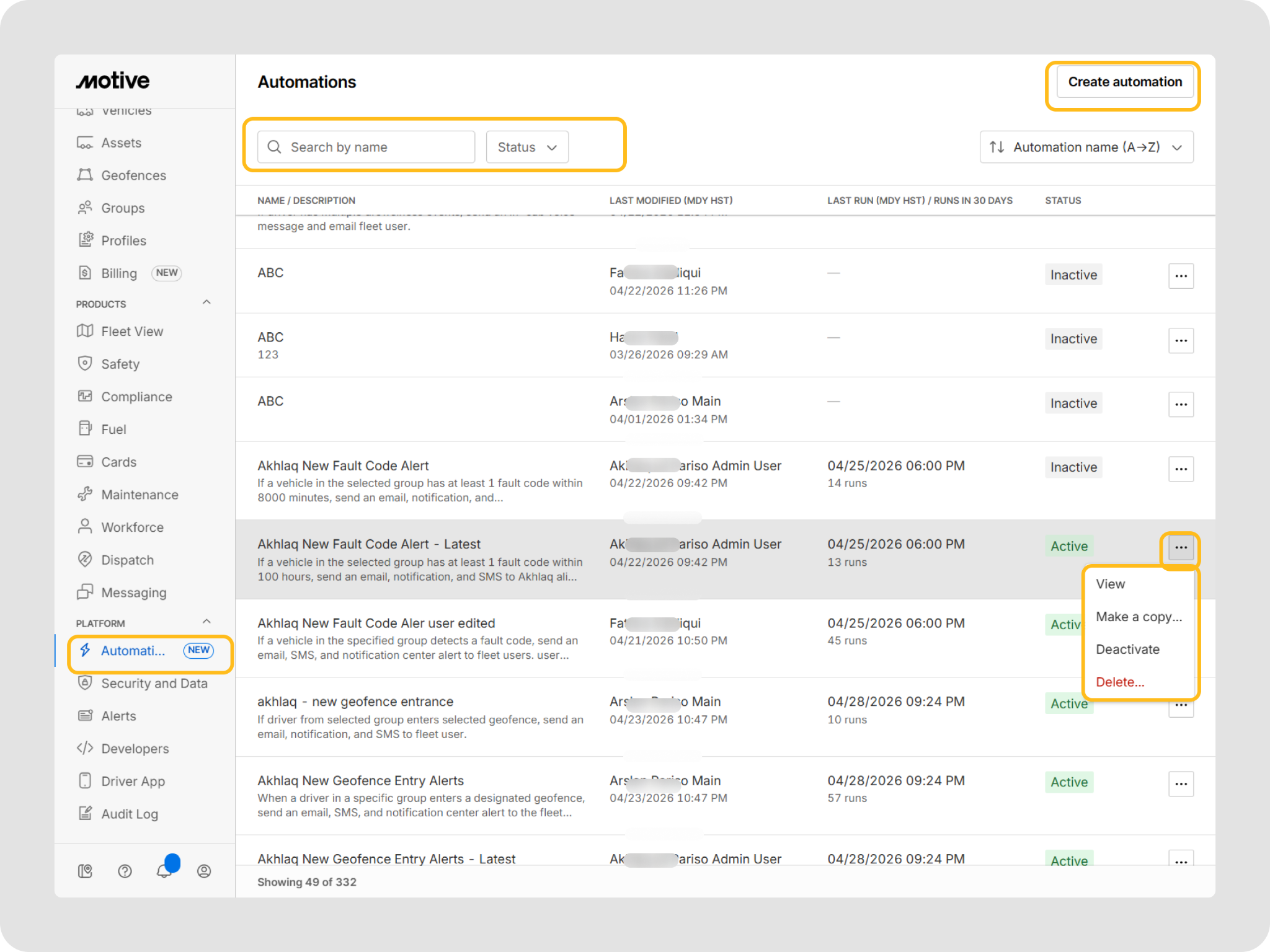Open the Automation name sort dropdown
Viewport: 1270px width, 952px height.
(1086, 147)
